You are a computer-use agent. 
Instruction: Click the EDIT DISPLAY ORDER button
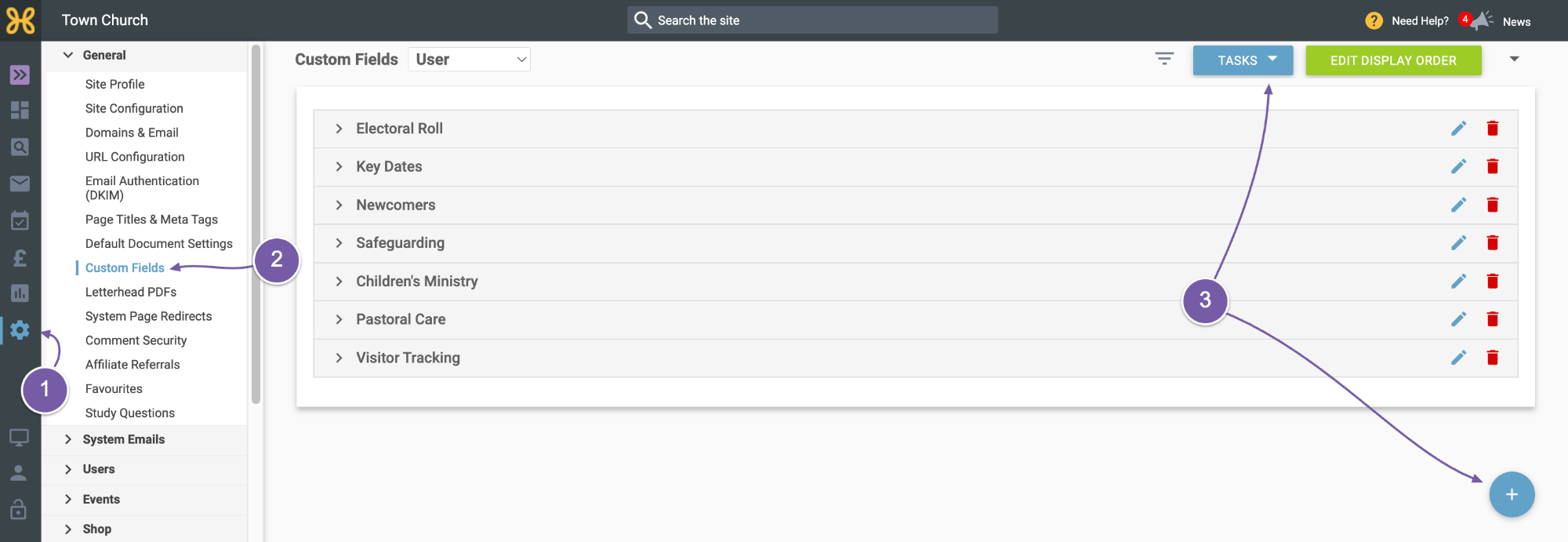pyautogui.click(x=1393, y=60)
